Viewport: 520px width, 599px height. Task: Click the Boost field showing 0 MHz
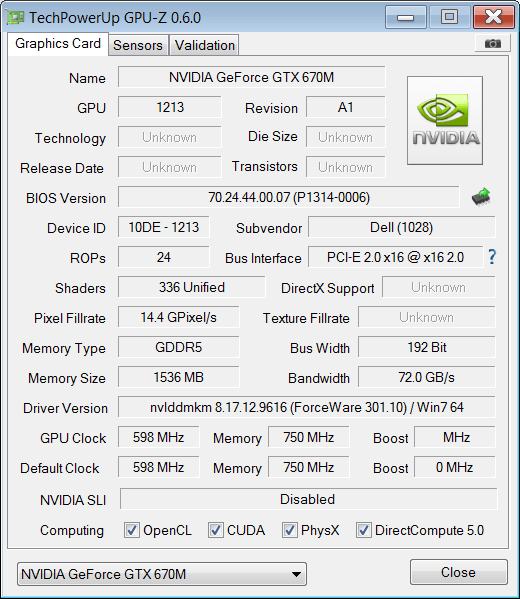tap(455, 467)
